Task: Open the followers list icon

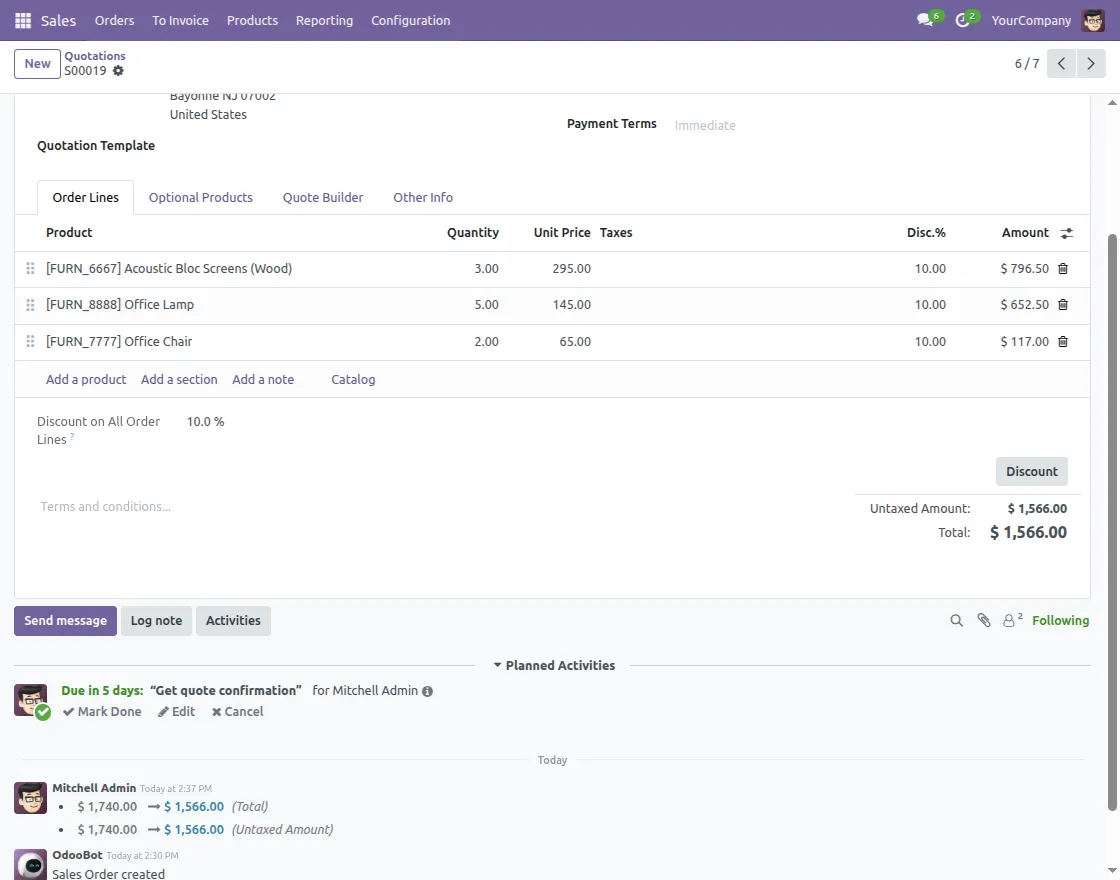Action: click(1012, 621)
